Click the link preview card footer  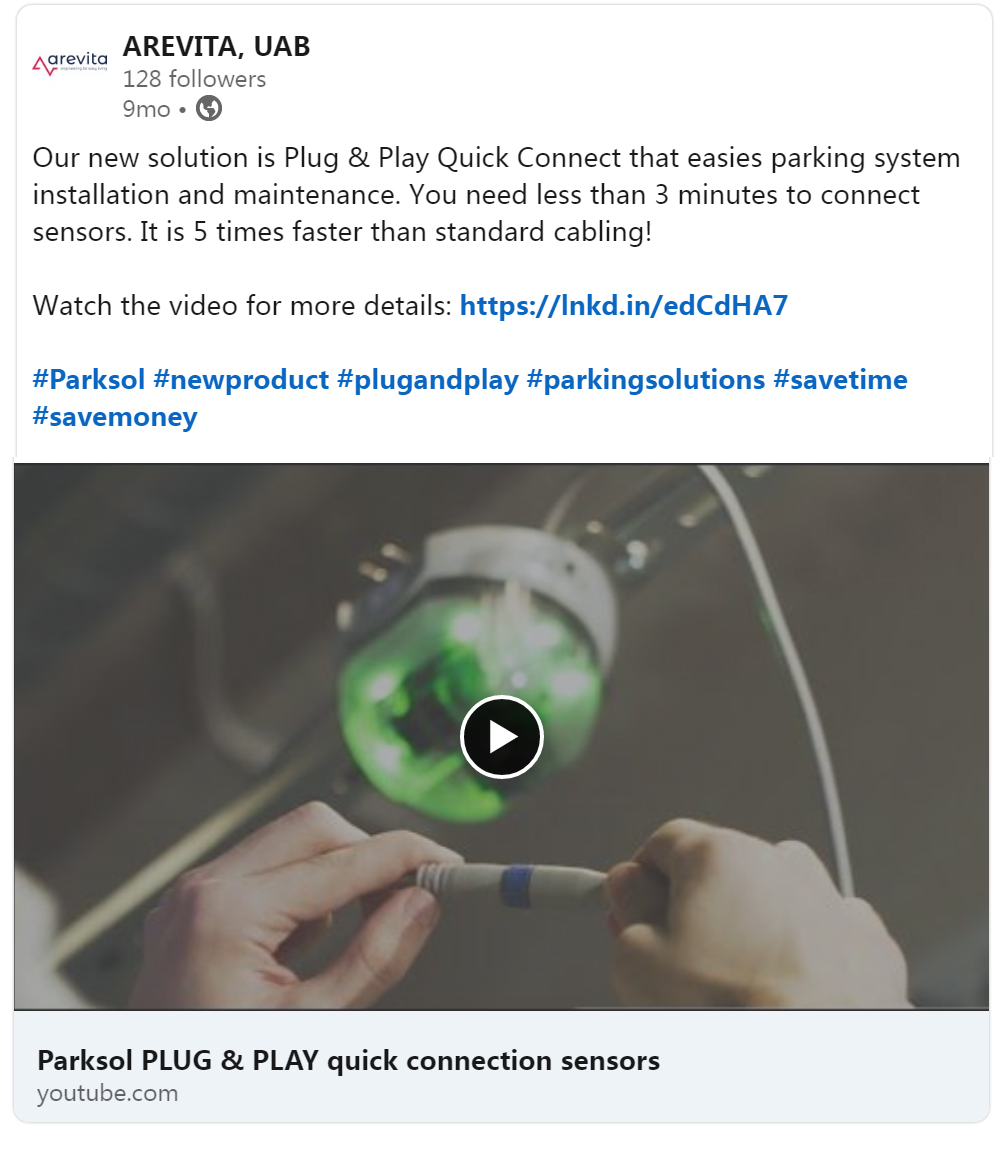[x=501, y=1066]
